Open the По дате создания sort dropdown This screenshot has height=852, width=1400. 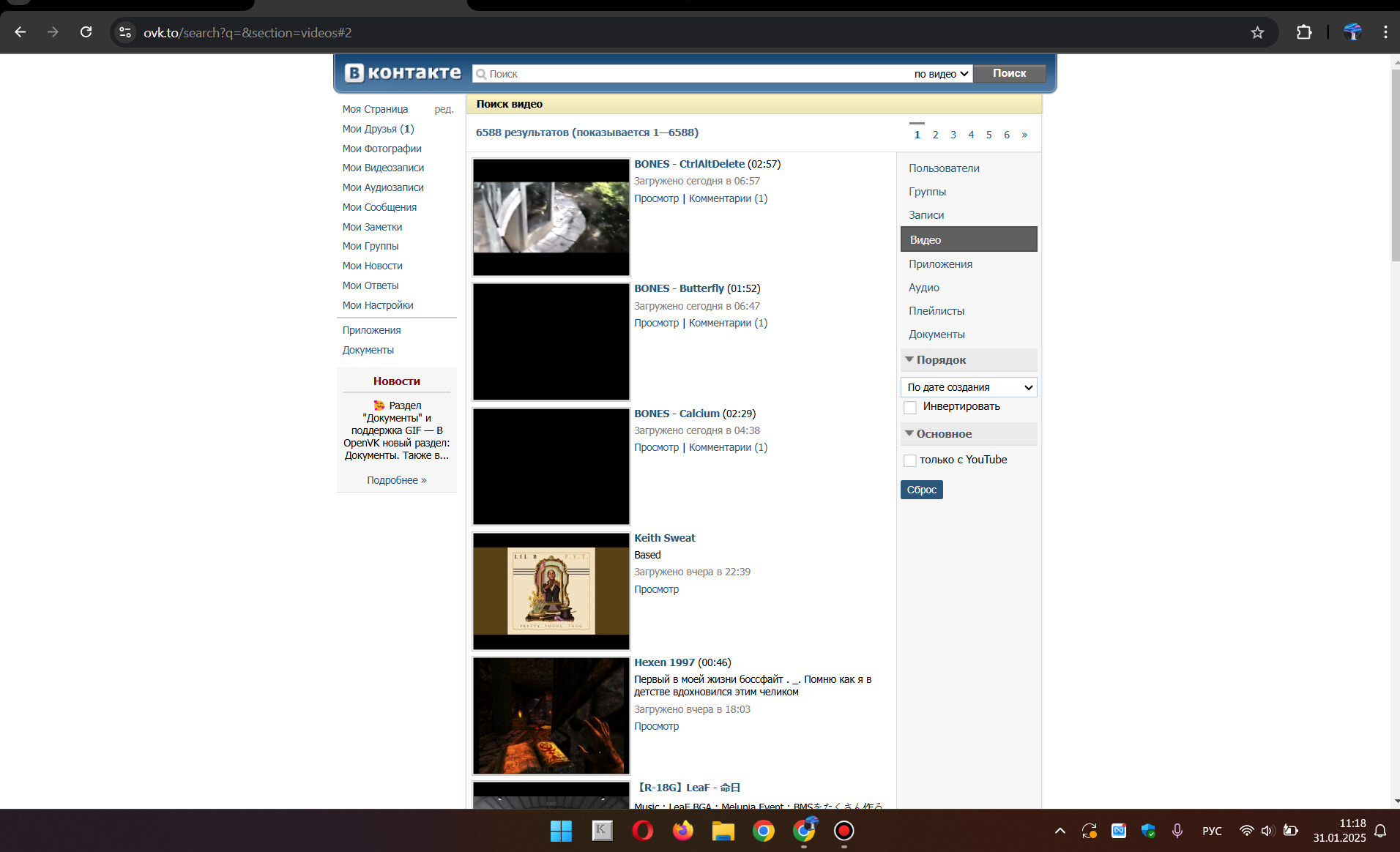(x=969, y=387)
